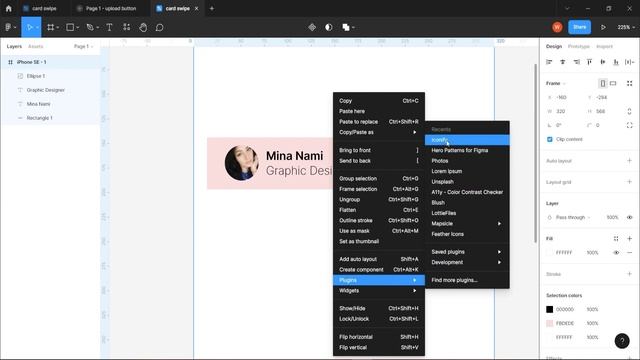Click the Boolean union icon in toolbar
640x360 pixels.
[346, 27]
